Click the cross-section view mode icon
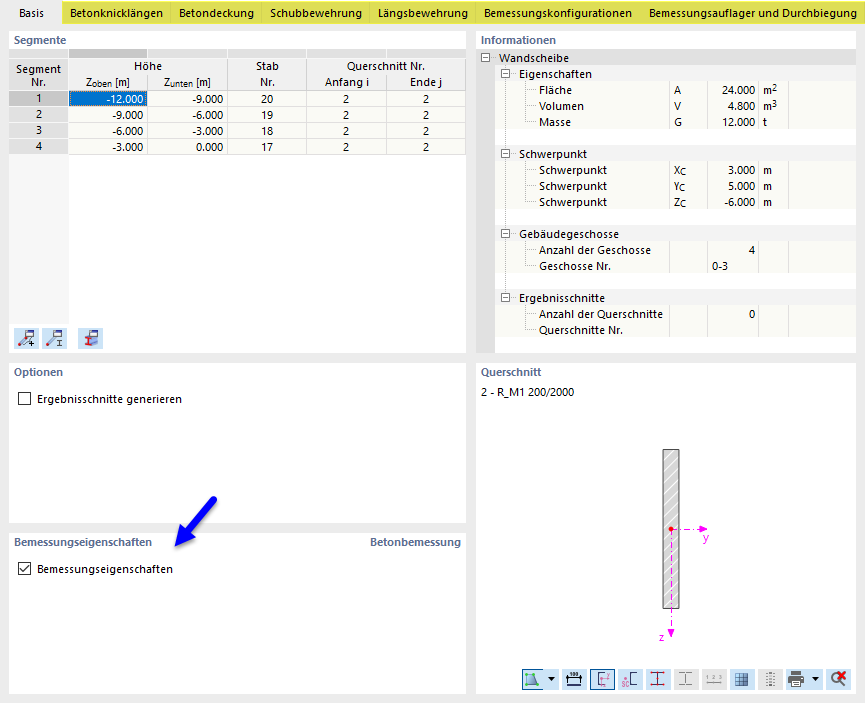865x703 pixels. [532, 679]
